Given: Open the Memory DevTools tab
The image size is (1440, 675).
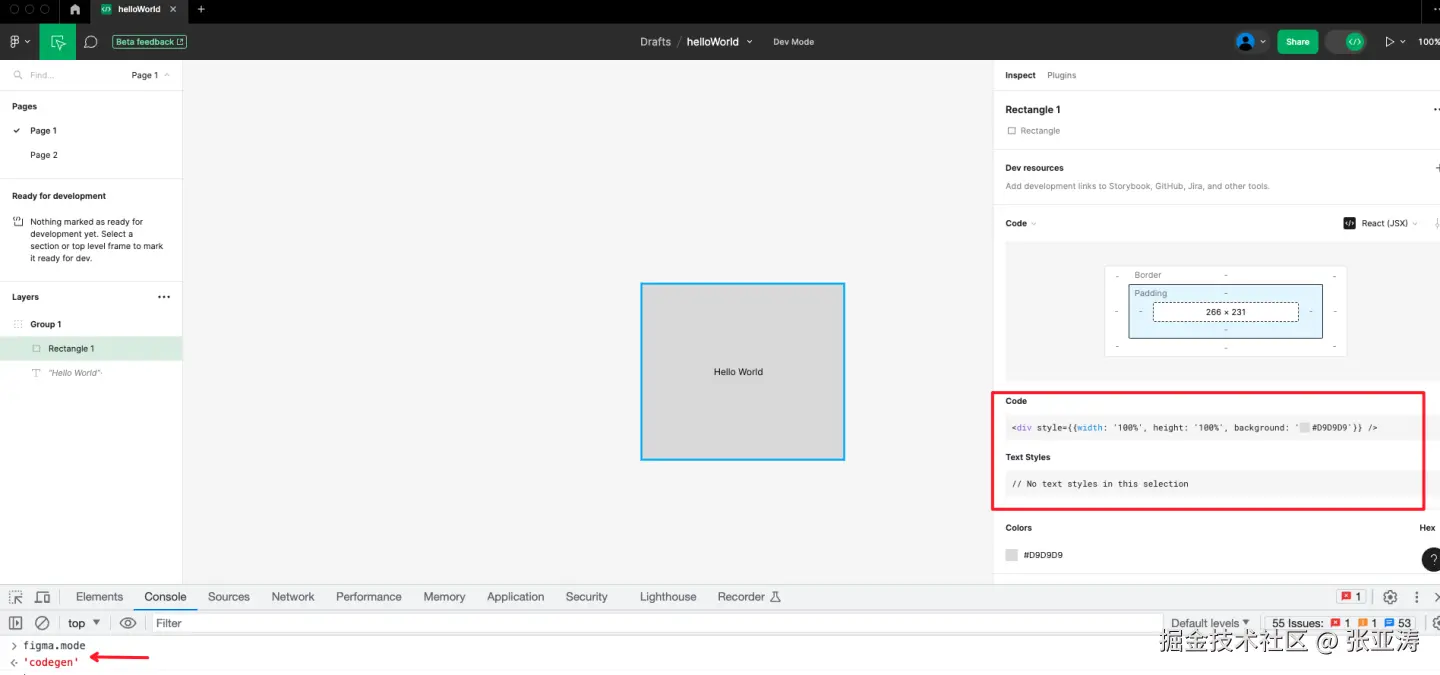Looking at the screenshot, I should (444, 597).
